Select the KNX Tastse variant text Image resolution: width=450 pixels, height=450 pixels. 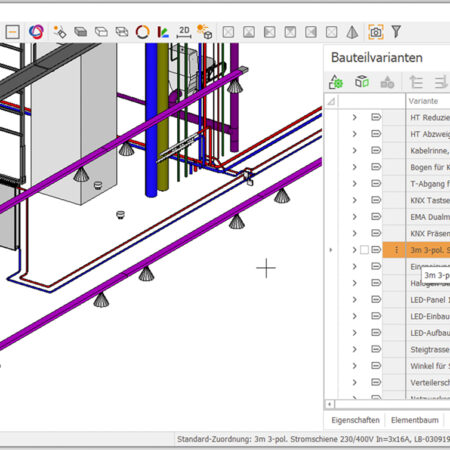430,200
